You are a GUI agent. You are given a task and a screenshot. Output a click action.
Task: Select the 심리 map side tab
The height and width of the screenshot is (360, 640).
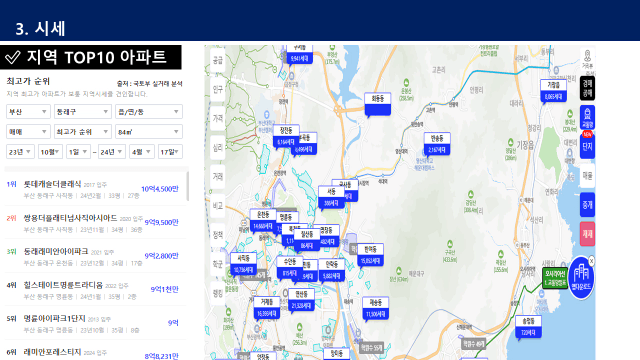tap(218, 147)
